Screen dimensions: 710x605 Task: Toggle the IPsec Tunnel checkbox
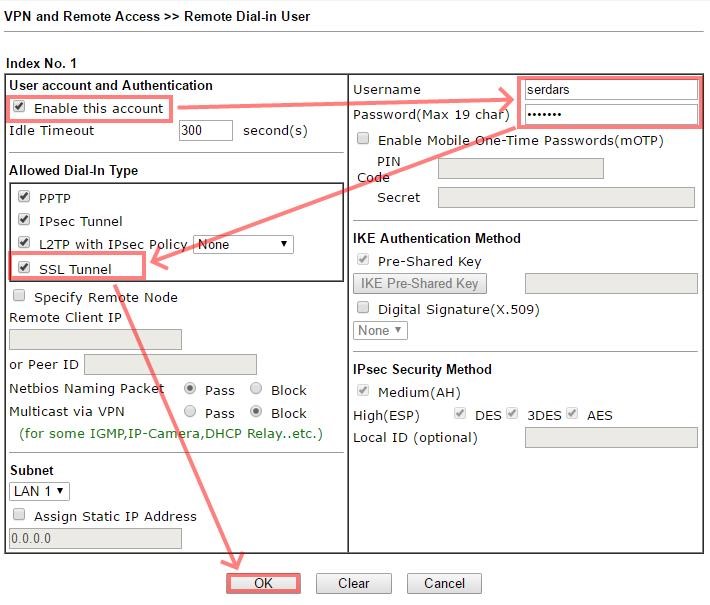25,220
